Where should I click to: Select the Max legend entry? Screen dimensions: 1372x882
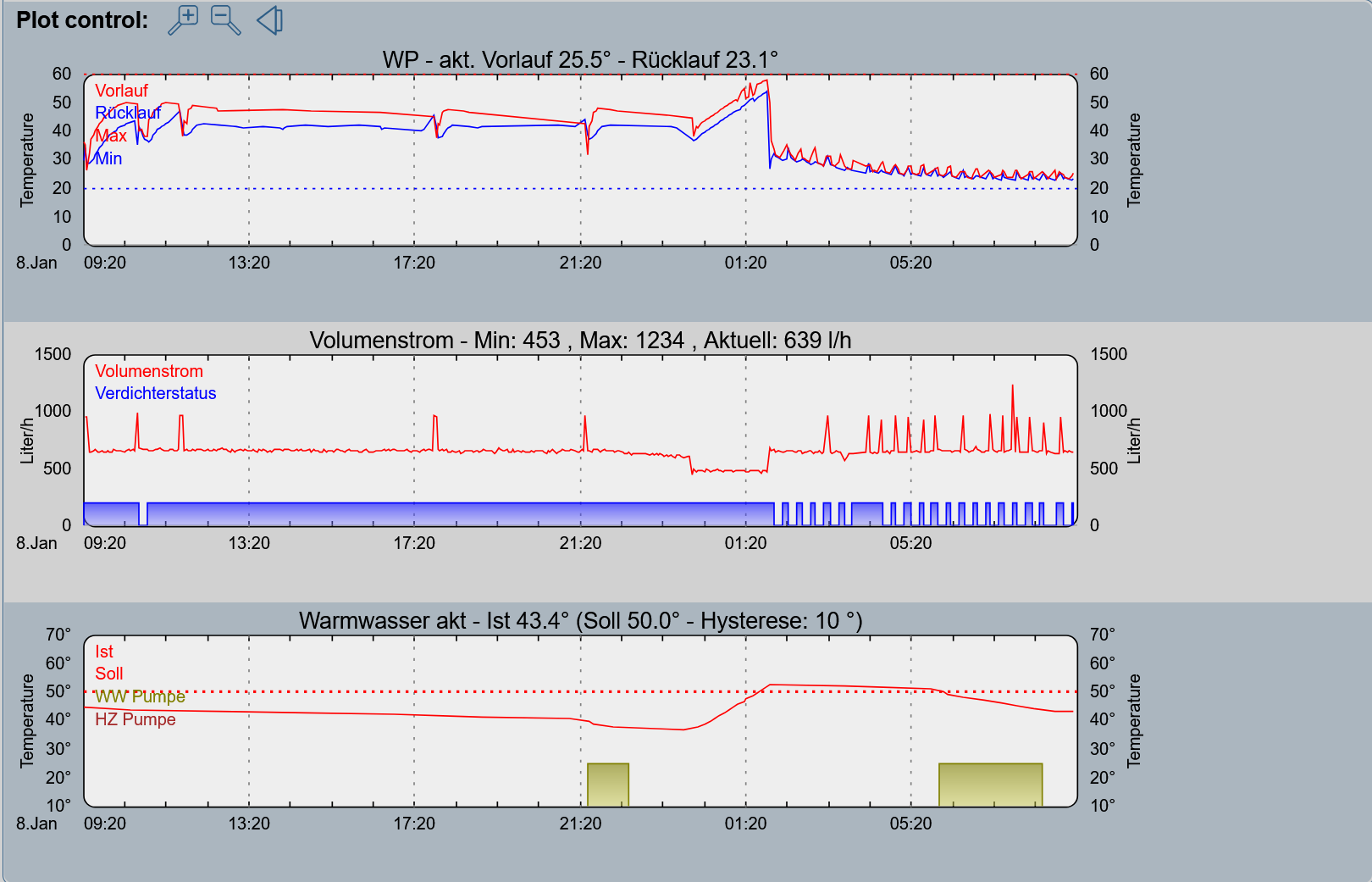tap(111, 136)
